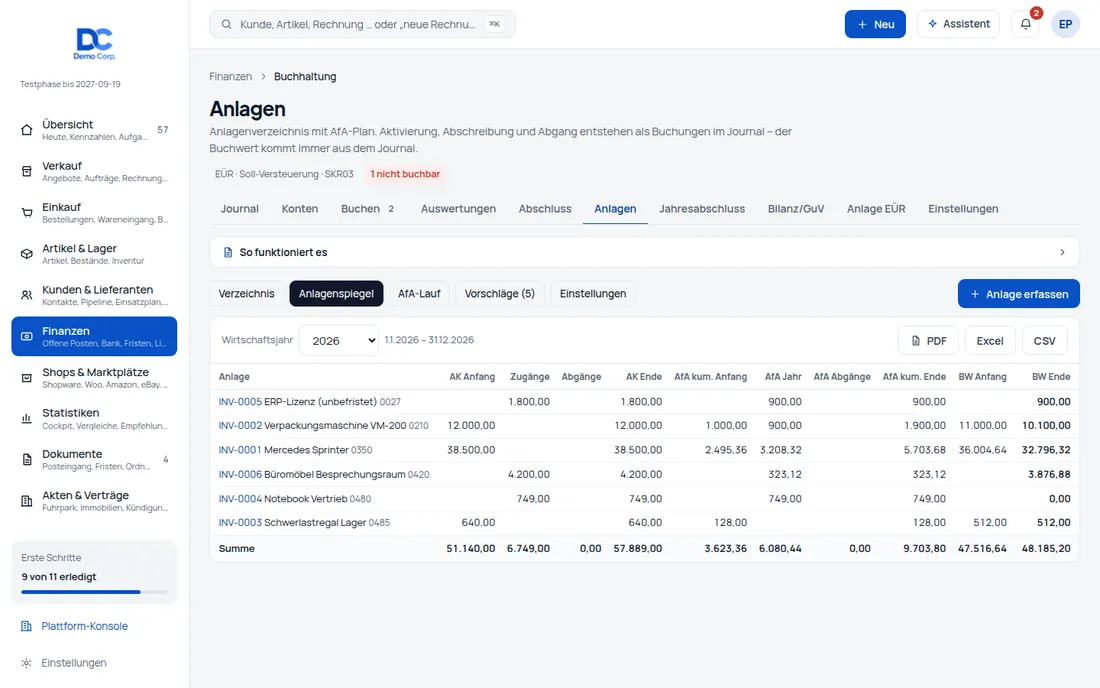Click the AfA Jahr column header
This screenshot has width=1100, height=688.
(783, 377)
